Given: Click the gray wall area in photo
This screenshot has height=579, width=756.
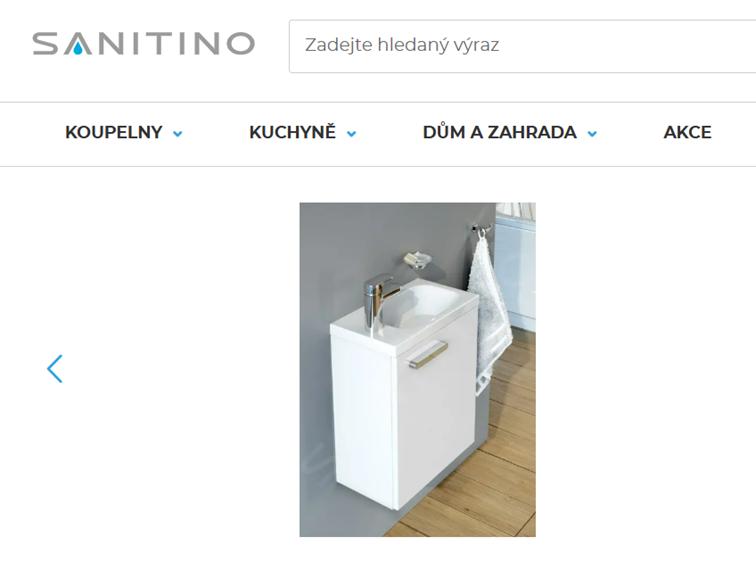Looking at the screenshot, I should tap(347, 251).
